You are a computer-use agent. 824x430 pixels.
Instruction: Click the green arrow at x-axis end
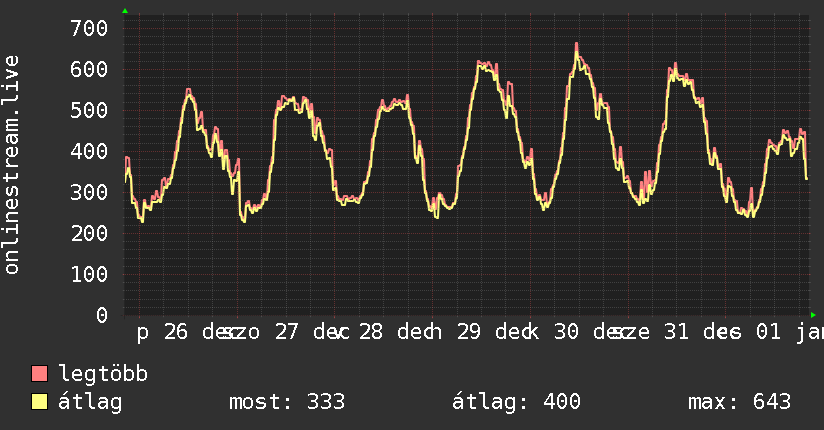point(813,315)
